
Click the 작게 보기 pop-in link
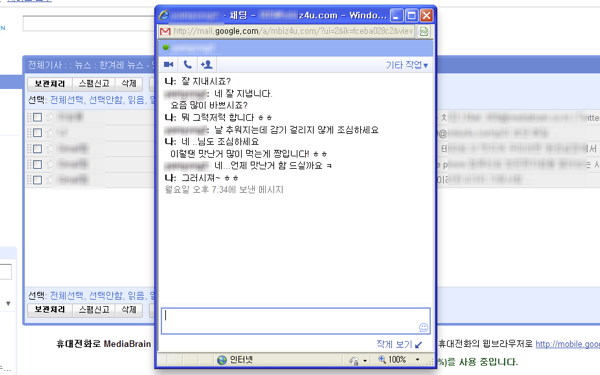point(399,344)
